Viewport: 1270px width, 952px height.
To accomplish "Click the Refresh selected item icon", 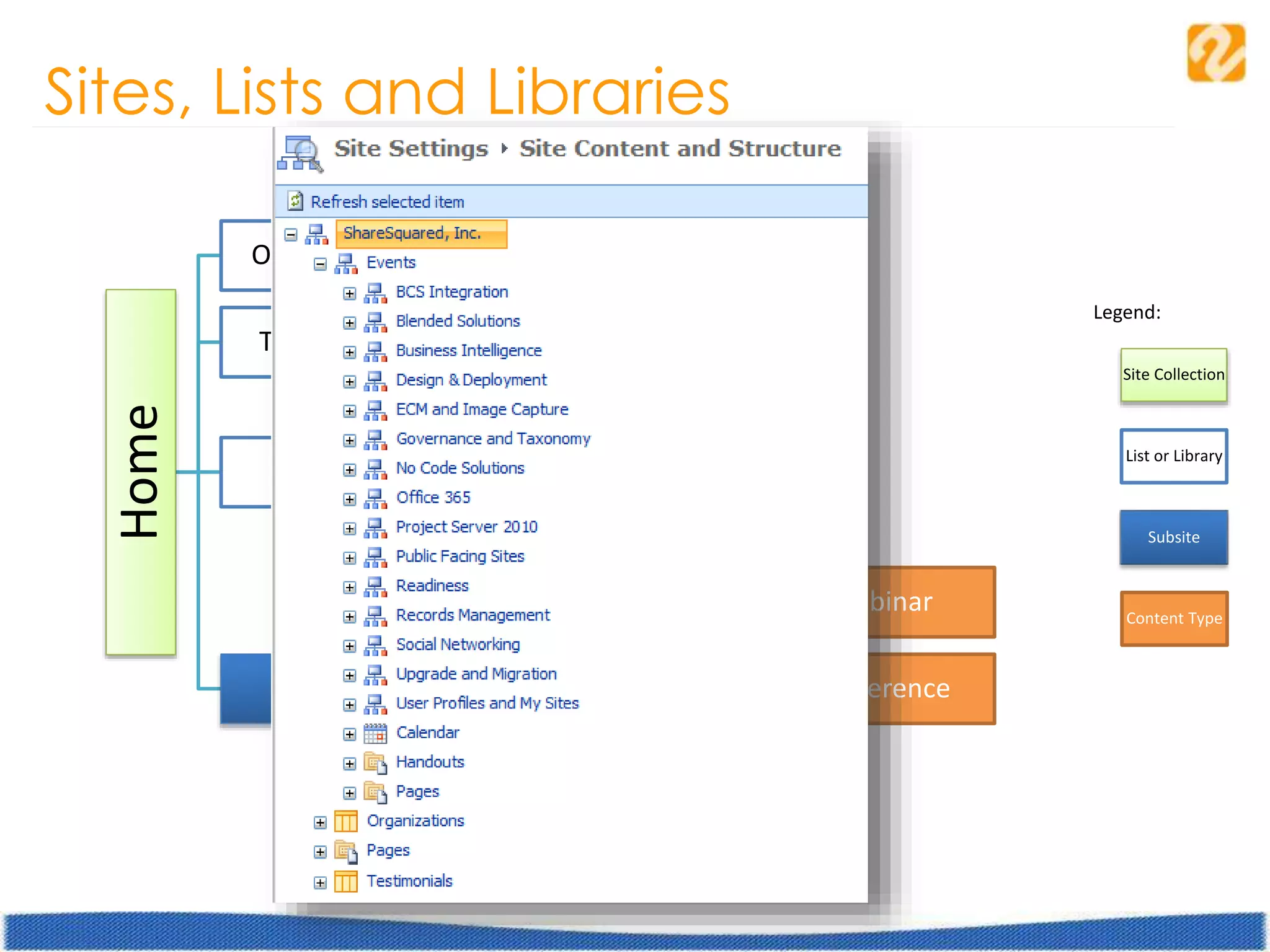I will [295, 201].
